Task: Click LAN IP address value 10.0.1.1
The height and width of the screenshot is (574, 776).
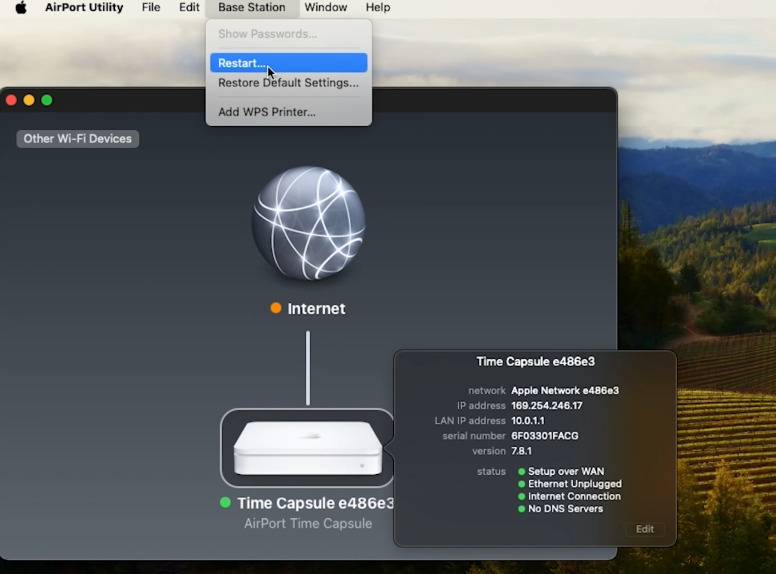Action: tap(528, 421)
